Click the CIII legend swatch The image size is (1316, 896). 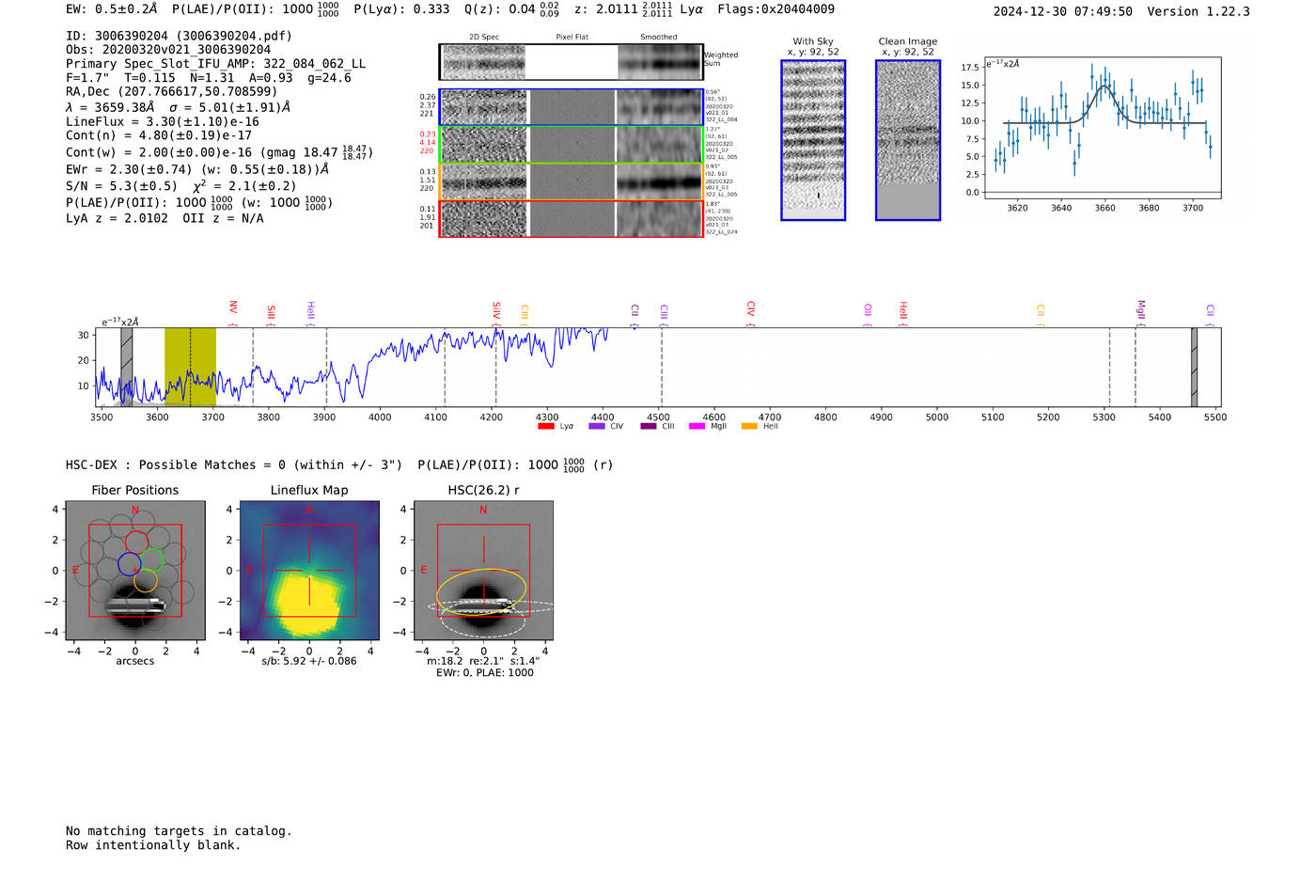[649, 427]
